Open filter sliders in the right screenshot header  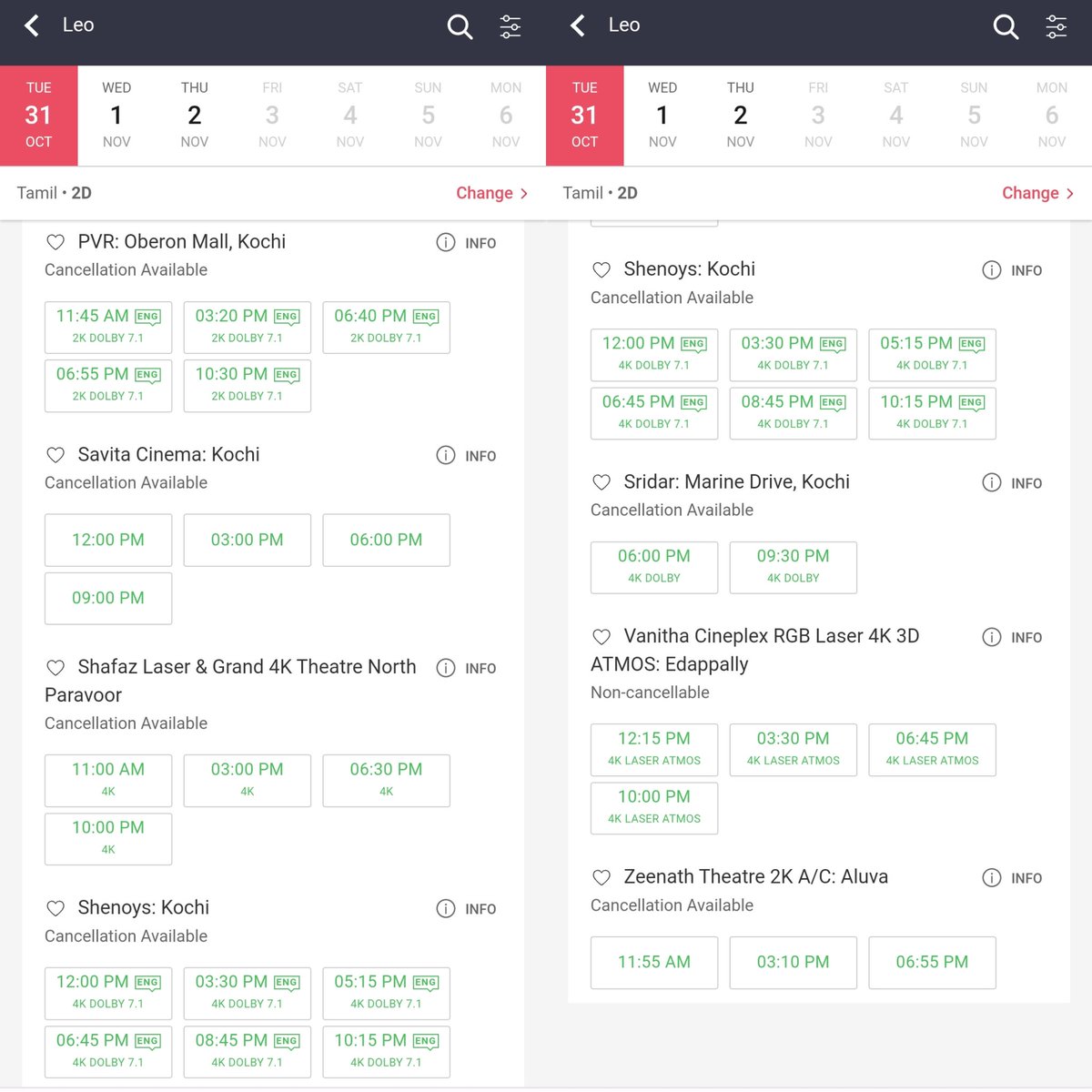(x=1057, y=26)
